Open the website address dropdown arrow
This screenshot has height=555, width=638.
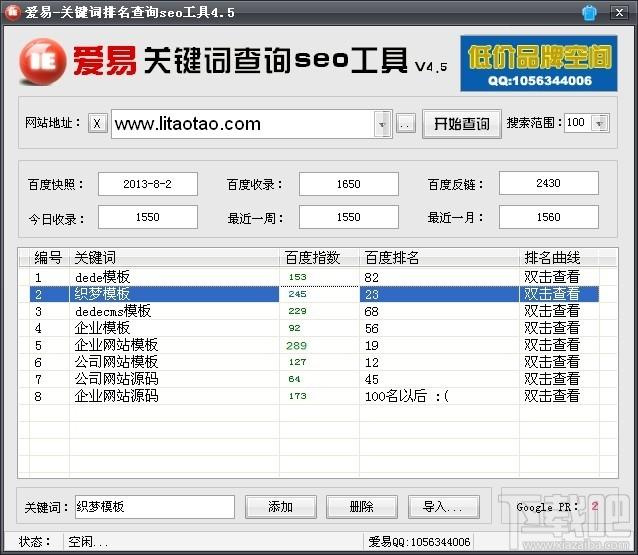coord(382,124)
